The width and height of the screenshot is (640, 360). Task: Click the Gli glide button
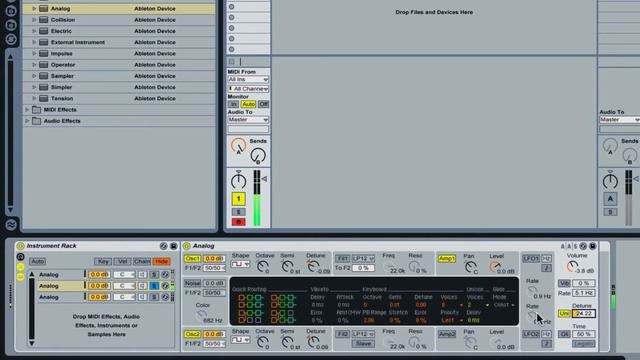point(564,334)
